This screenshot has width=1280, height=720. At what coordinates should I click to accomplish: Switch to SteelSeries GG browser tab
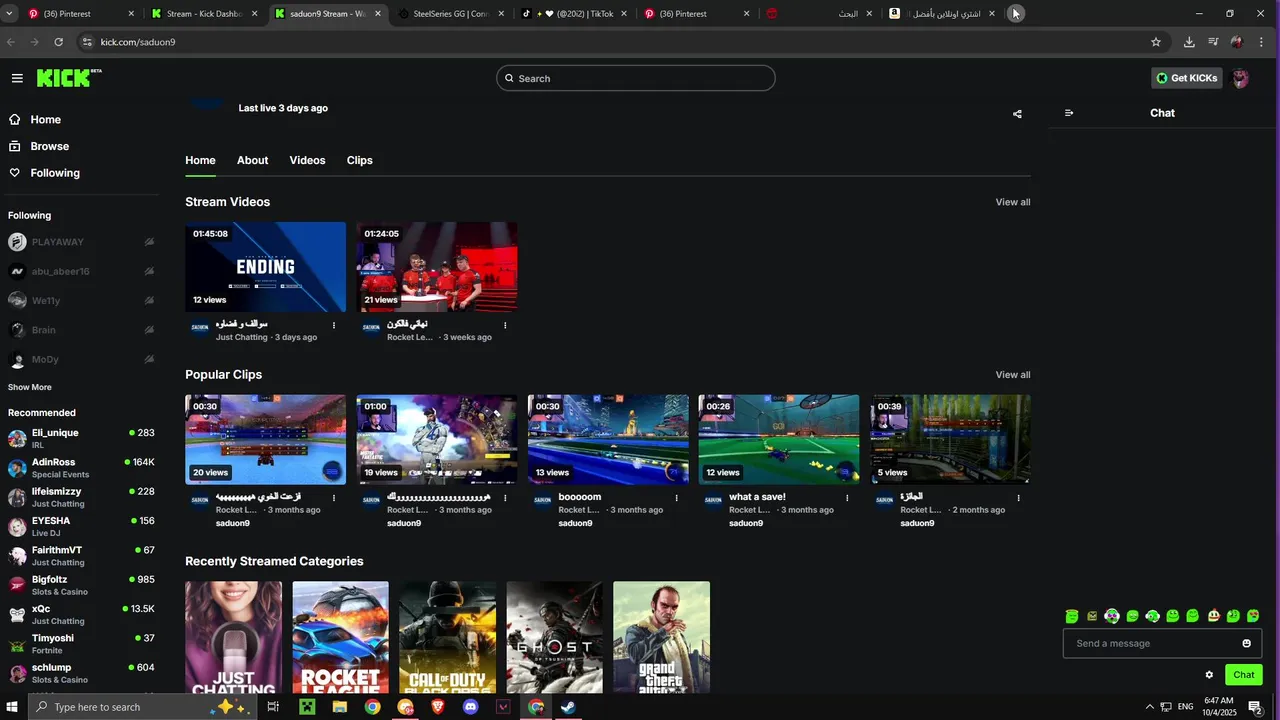(450, 14)
